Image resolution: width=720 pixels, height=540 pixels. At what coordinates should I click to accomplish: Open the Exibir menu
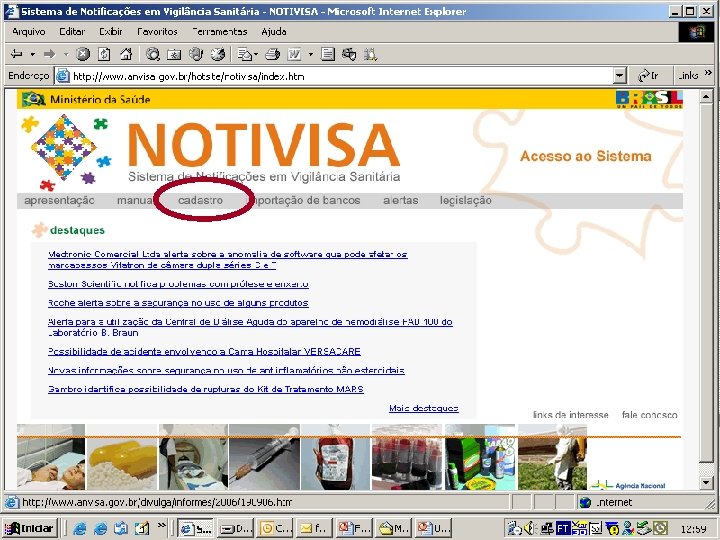pyautogui.click(x=111, y=32)
